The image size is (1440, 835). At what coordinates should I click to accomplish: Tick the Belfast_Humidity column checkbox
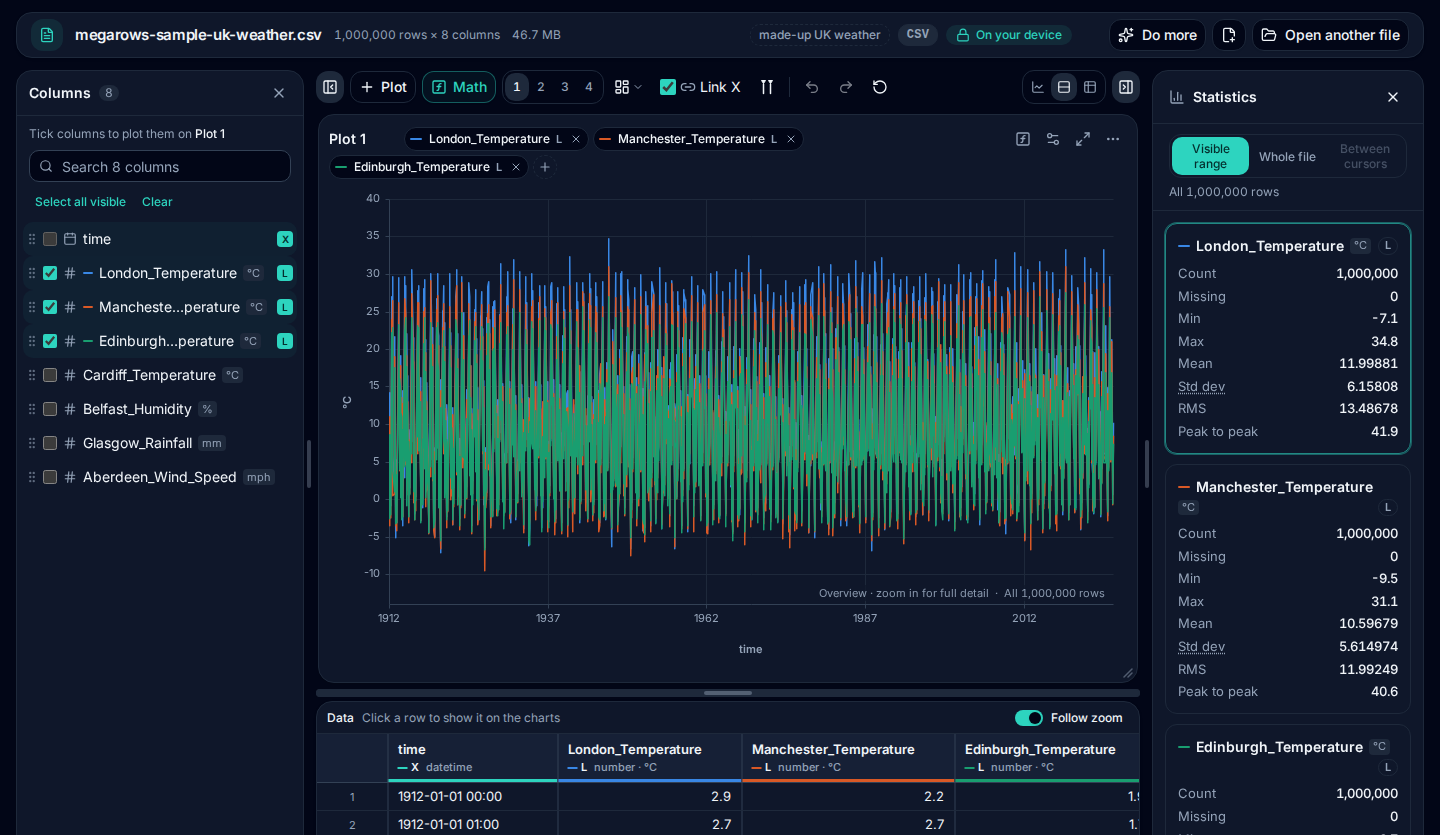50,409
